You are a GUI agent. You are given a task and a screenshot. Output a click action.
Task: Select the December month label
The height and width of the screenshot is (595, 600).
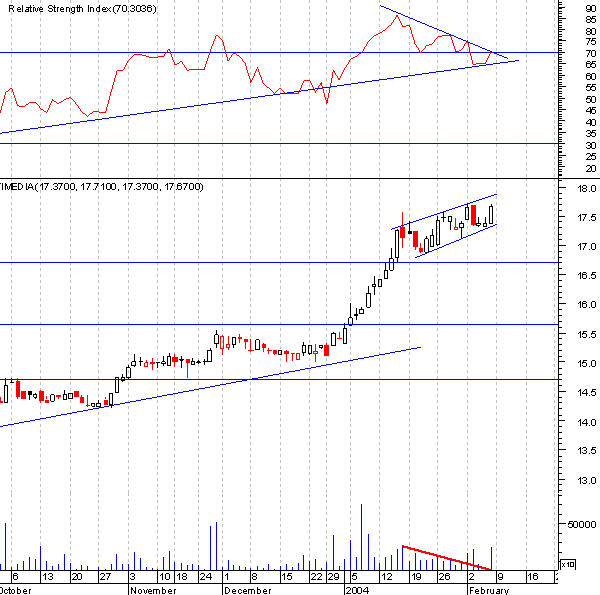point(248,590)
